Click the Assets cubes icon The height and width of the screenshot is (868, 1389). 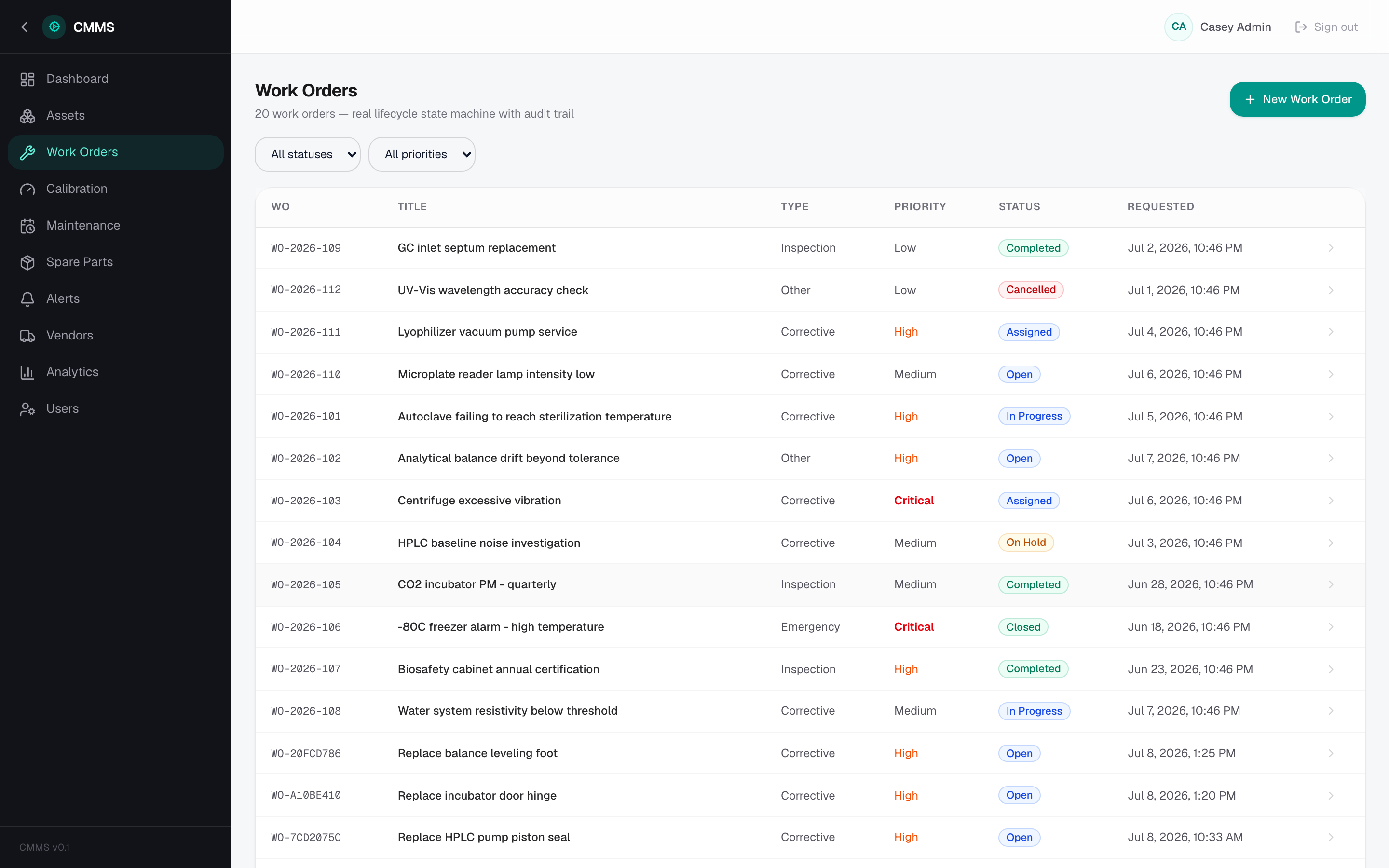coord(27,116)
